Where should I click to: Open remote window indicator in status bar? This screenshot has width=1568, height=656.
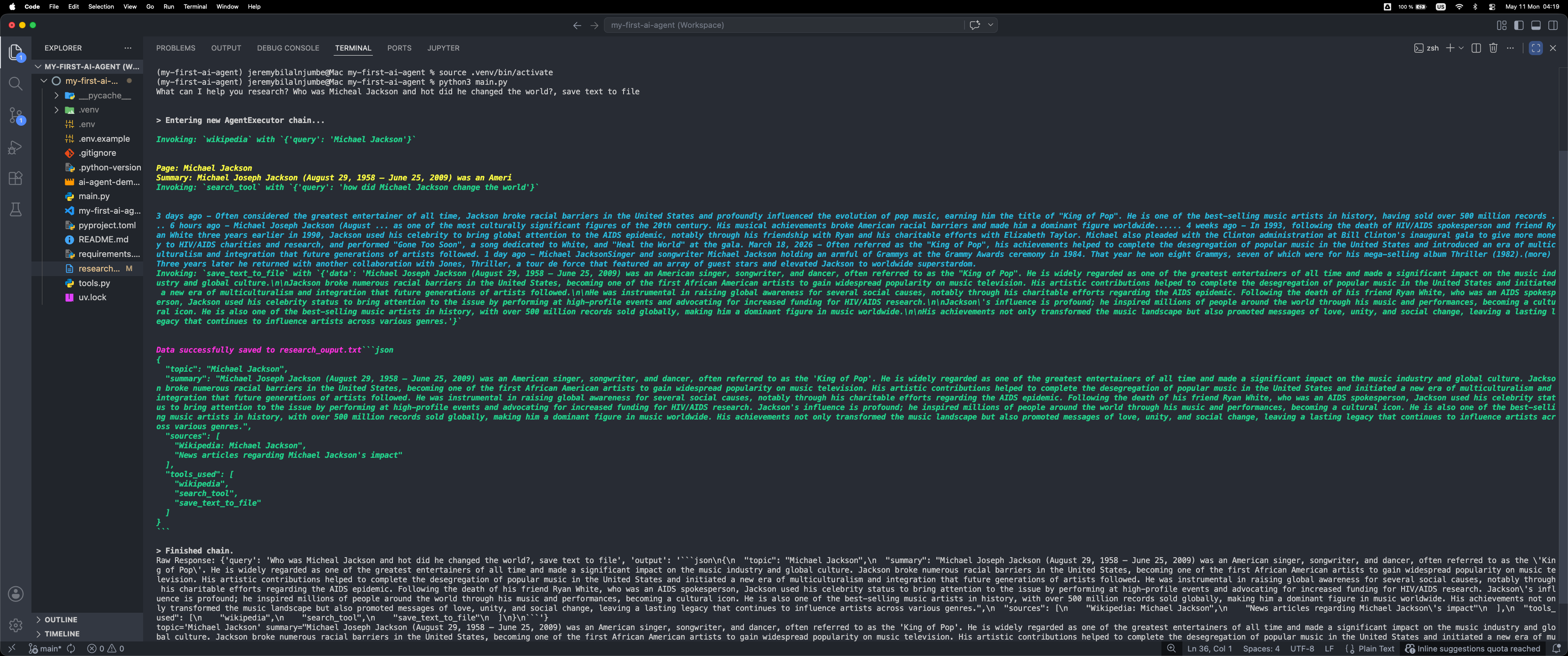click(x=11, y=649)
